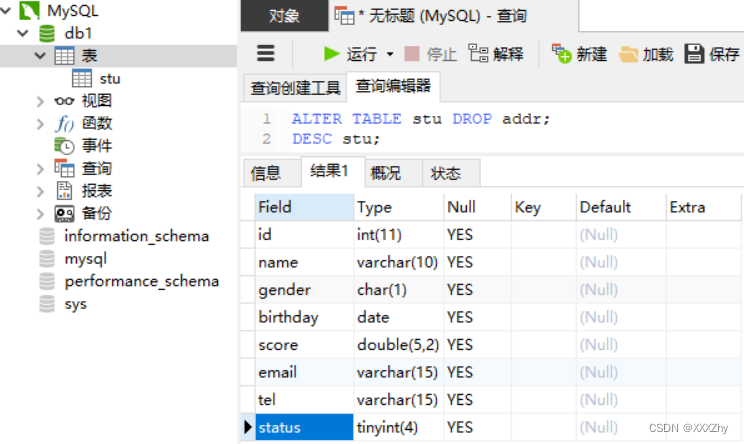This screenshot has height=444, width=744.
Task: Click the 保存 button label
Action: (x=725, y=54)
